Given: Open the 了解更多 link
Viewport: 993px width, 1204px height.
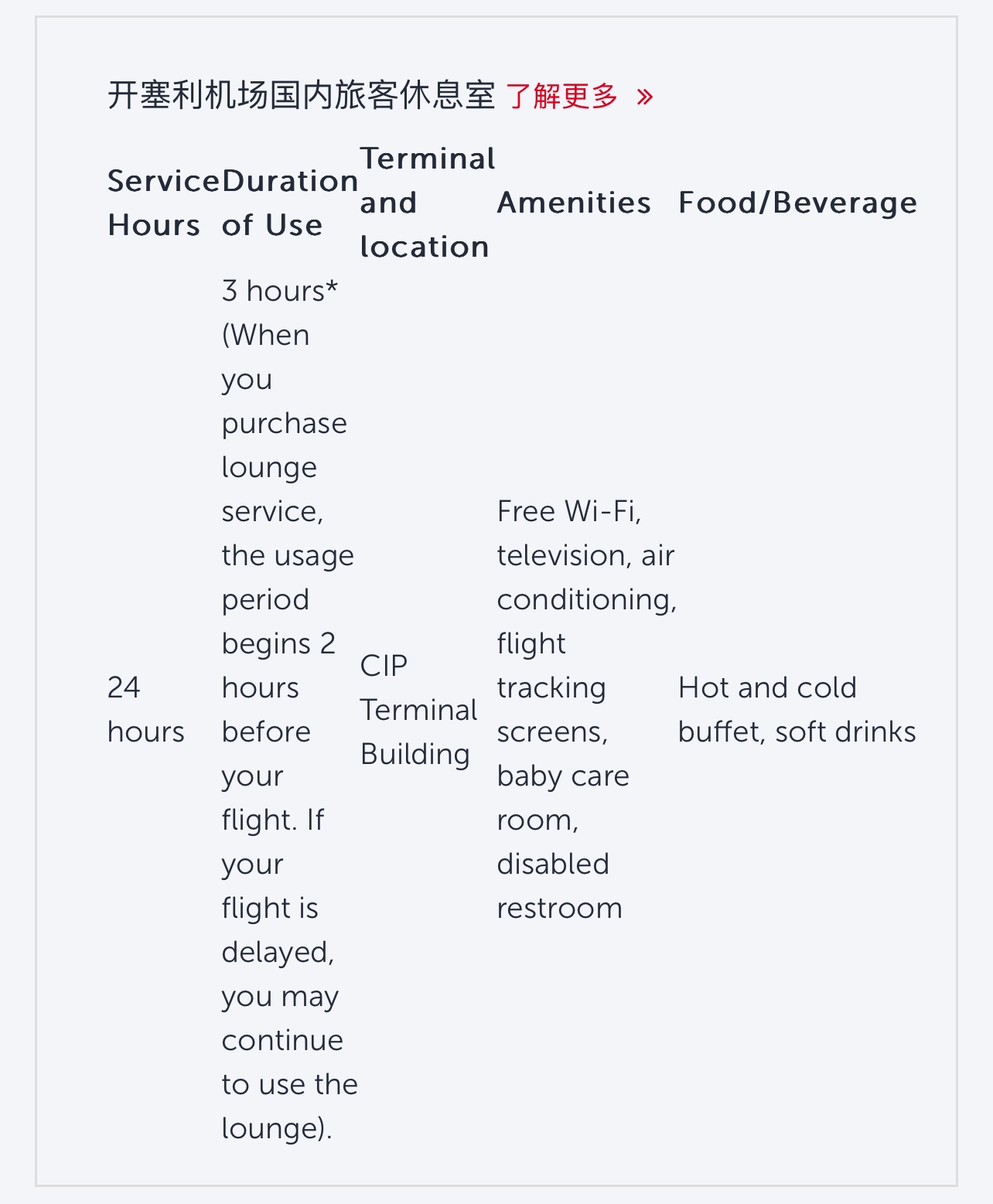Looking at the screenshot, I should tap(561, 96).
